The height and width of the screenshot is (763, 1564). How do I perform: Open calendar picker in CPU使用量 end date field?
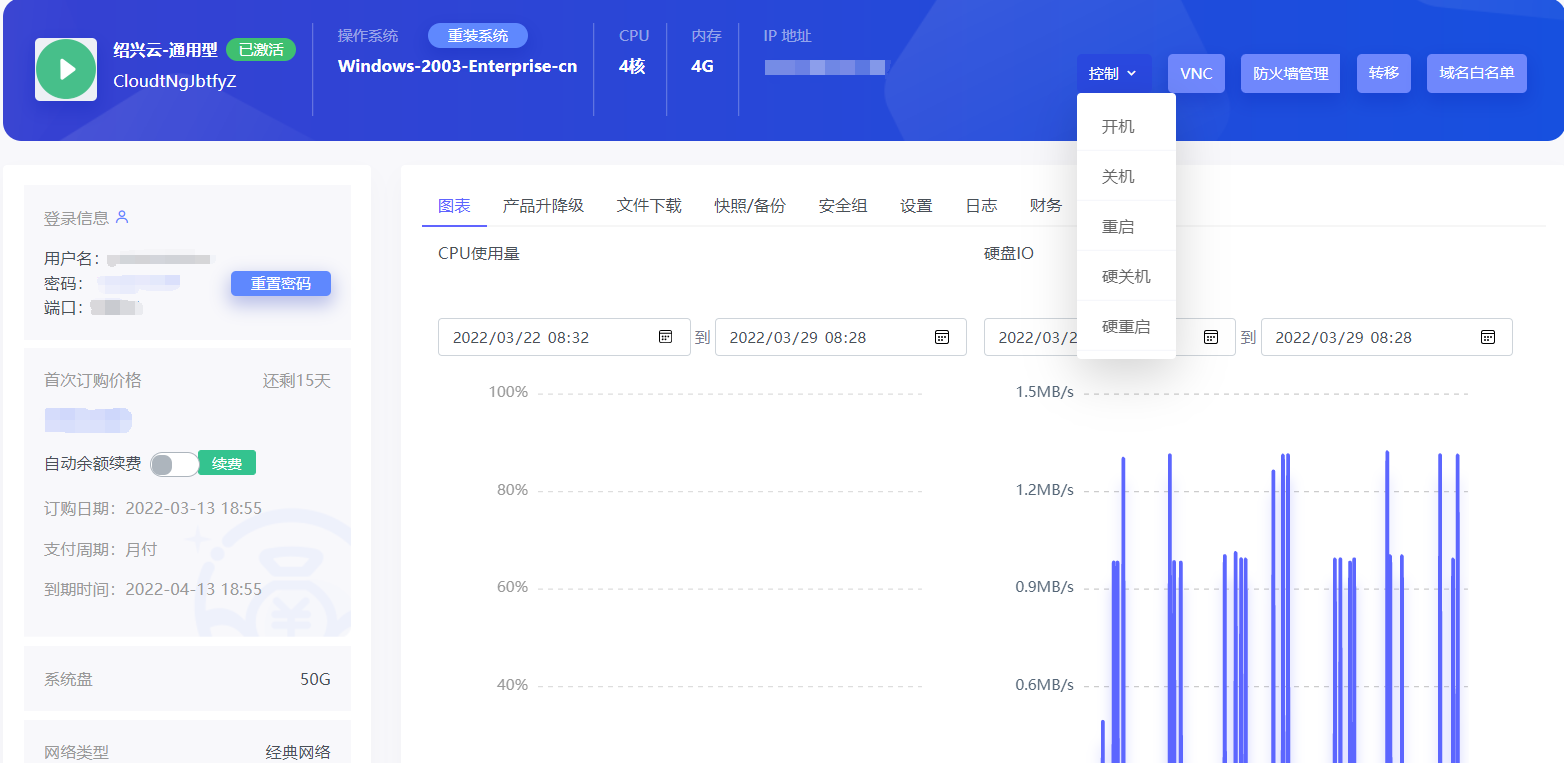pos(942,337)
